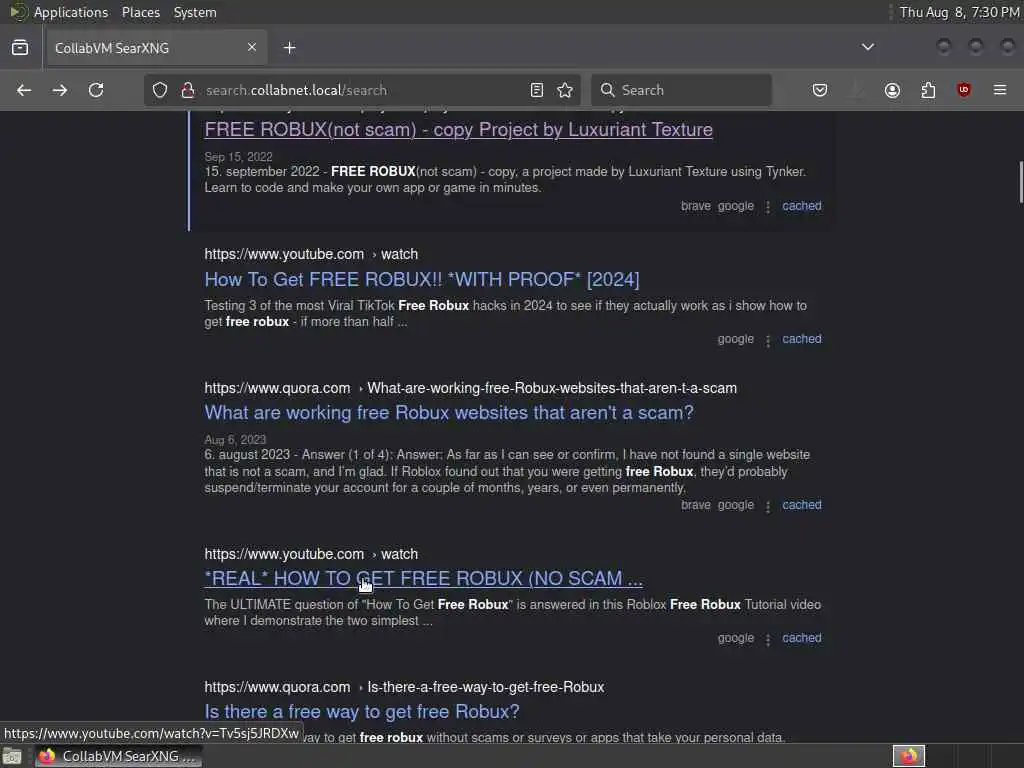Screen dimensions: 1024x768
Task: Open the Pocket save icon
Action: pyautogui.click(x=820, y=90)
